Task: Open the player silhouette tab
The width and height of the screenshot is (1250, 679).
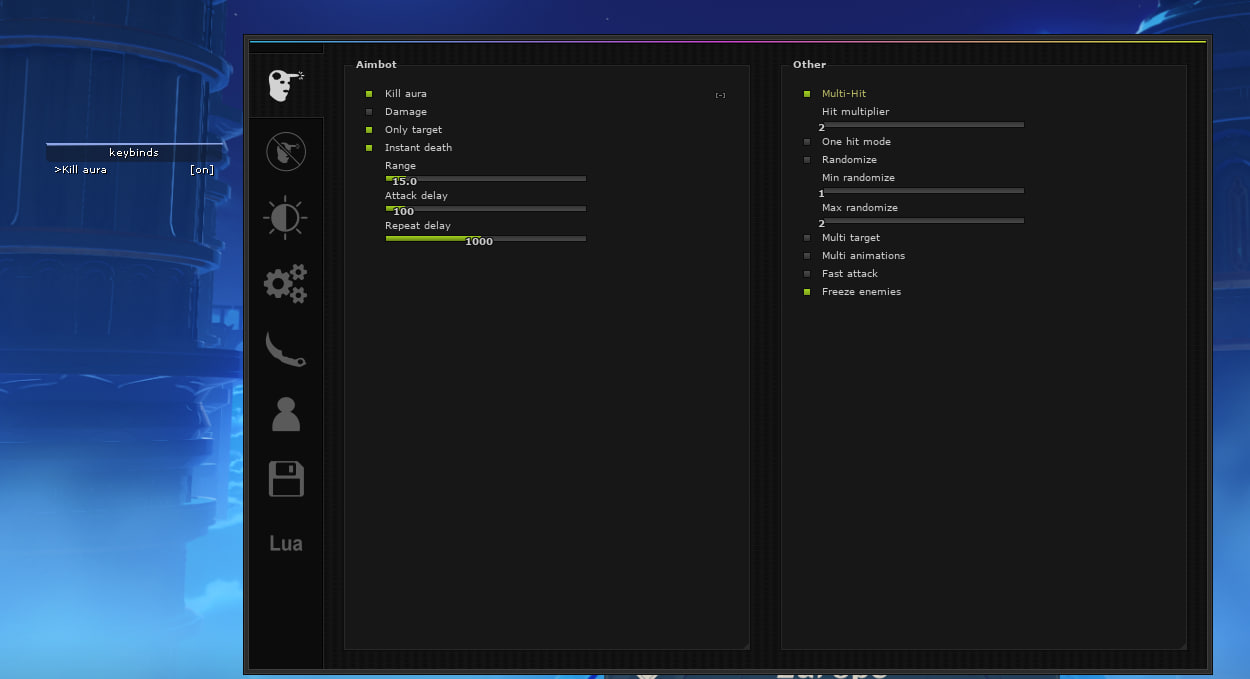Action: [x=285, y=414]
